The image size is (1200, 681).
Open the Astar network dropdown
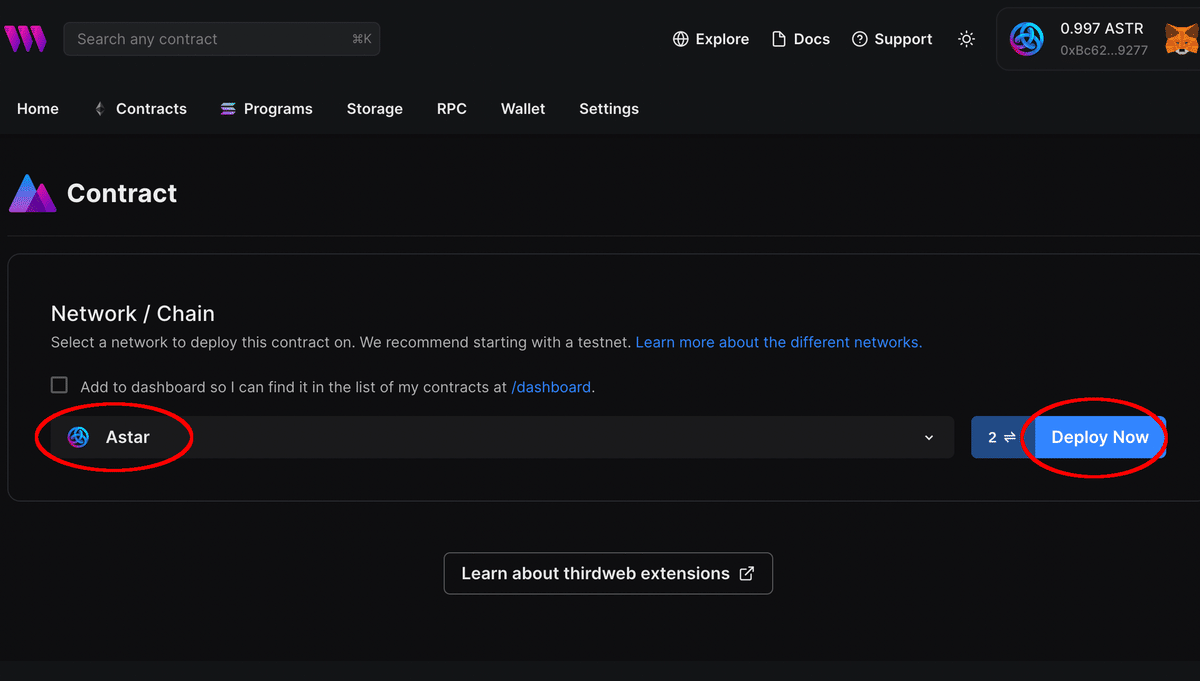click(x=502, y=437)
